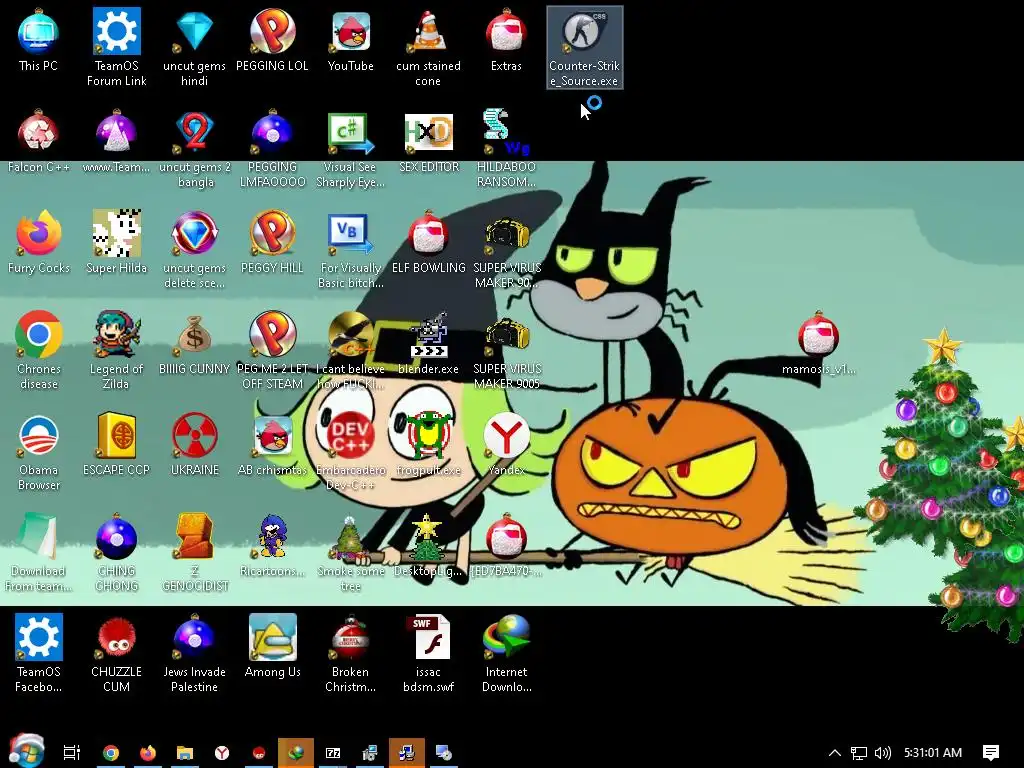This screenshot has height=768, width=1024.
Task: Open the HILDABOO RANSOM... script icon
Action: pos(507,149)
